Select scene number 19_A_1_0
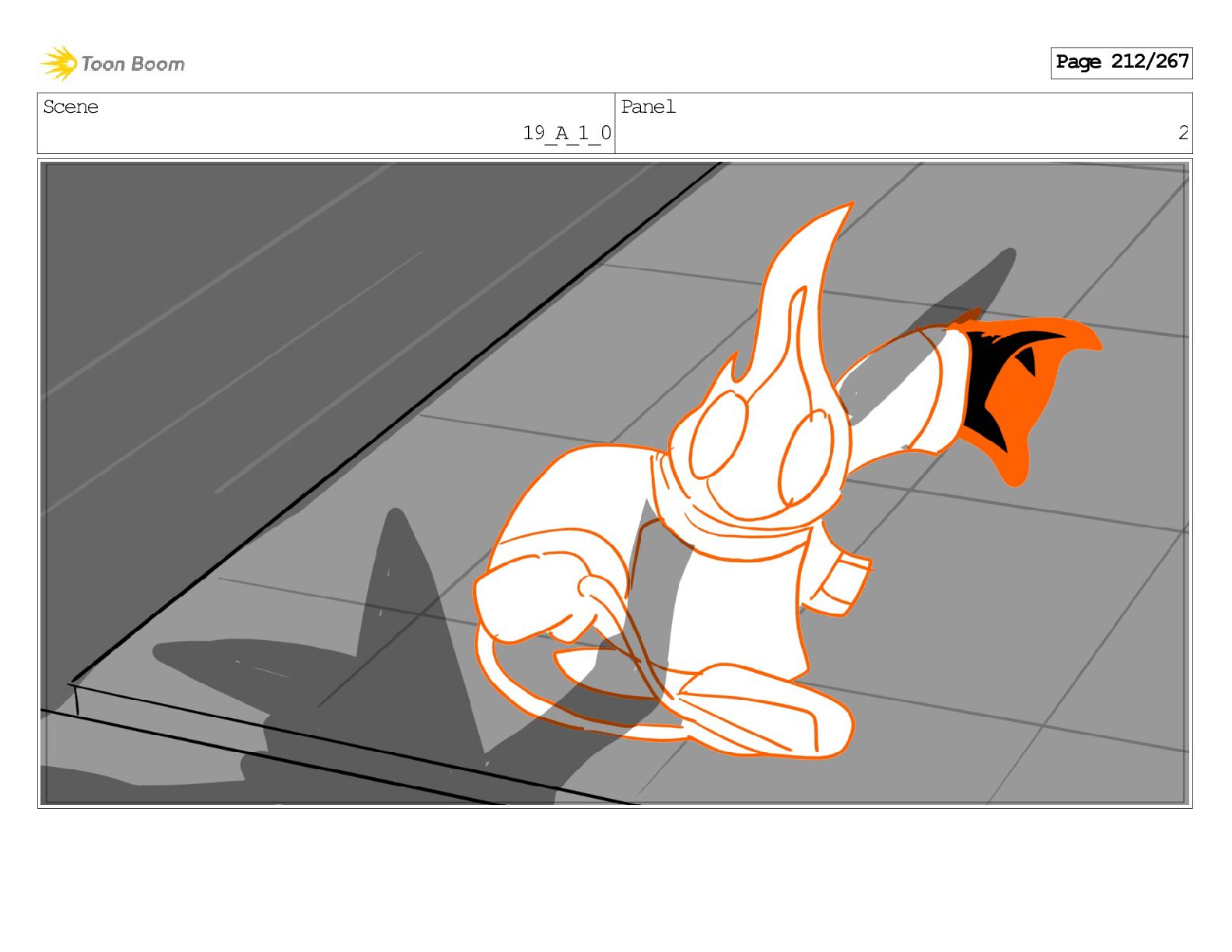This screenshot has height=952, width=1232. click(567, 133)
